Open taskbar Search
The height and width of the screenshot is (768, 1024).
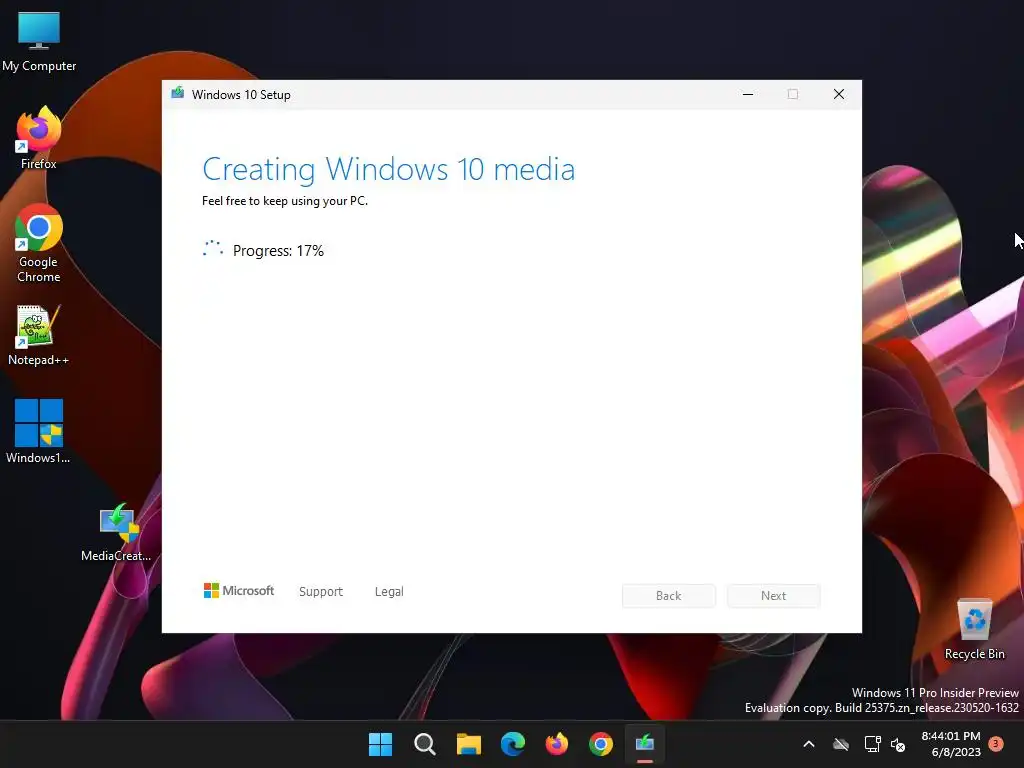pos(424,744)
